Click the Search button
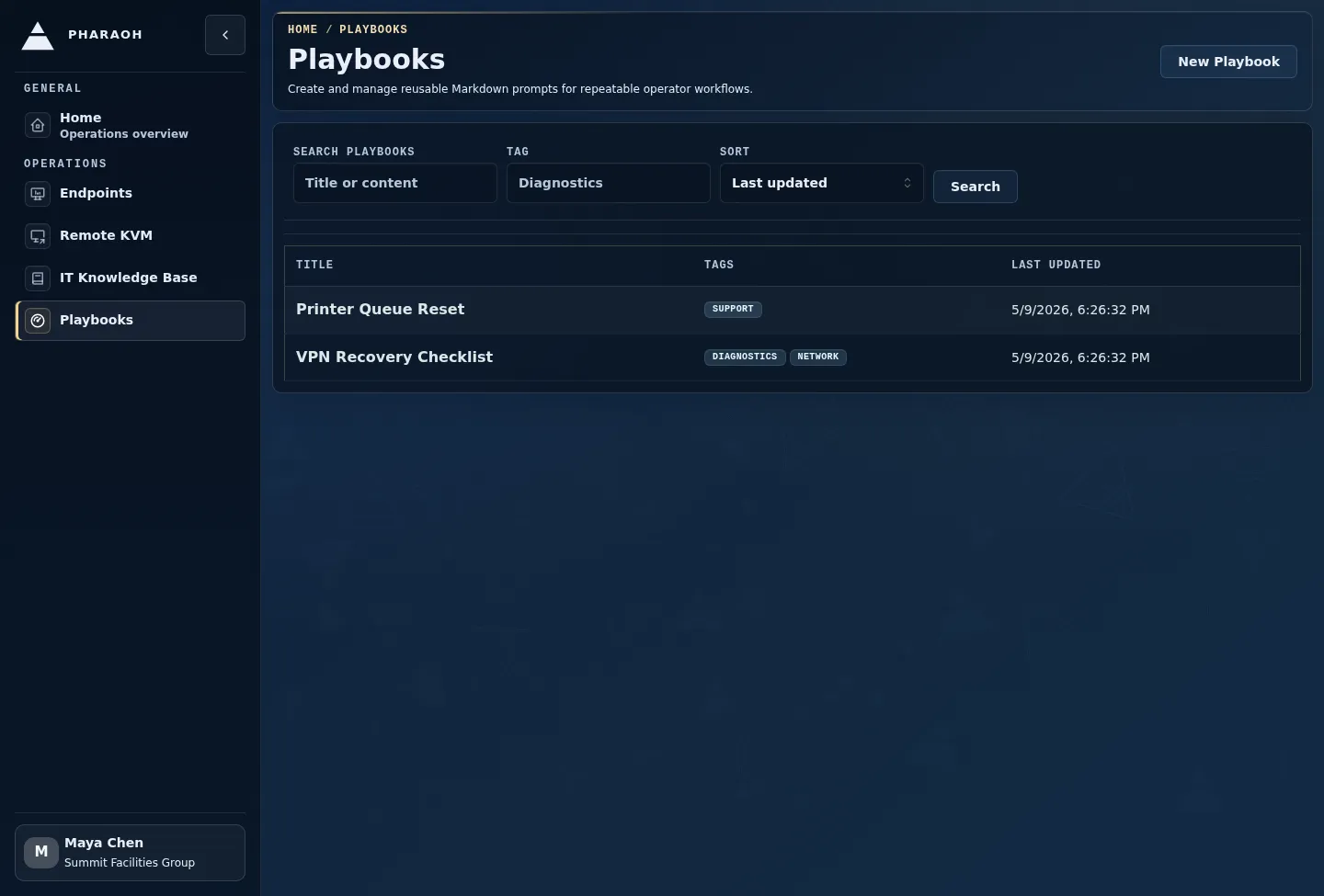The image size is (1324, 896). (x=976, y=187)
